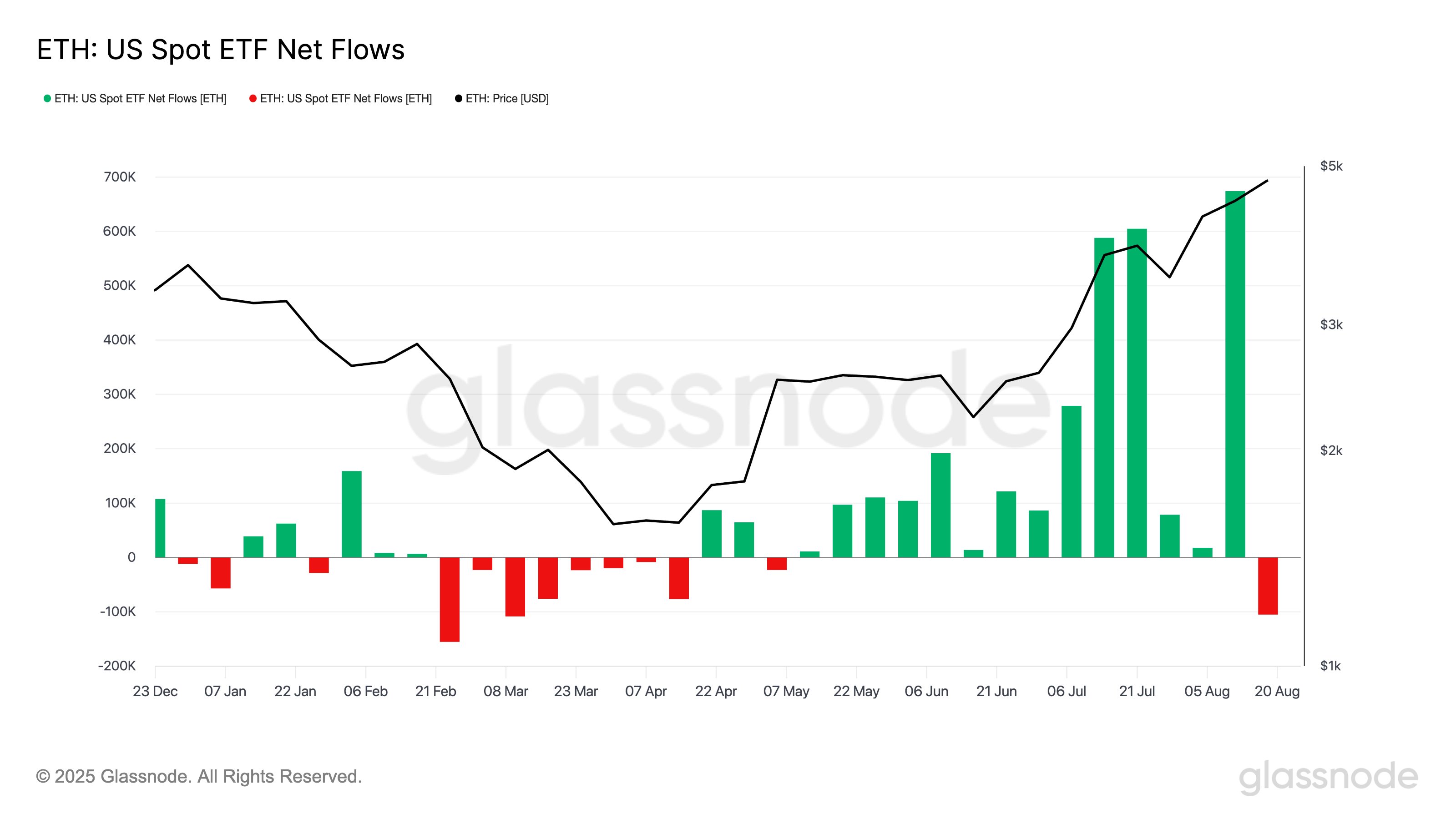Click the large red bar after 21 Feb
Image resolution: width=1456 pixels, height=819 pixels.
450,599
